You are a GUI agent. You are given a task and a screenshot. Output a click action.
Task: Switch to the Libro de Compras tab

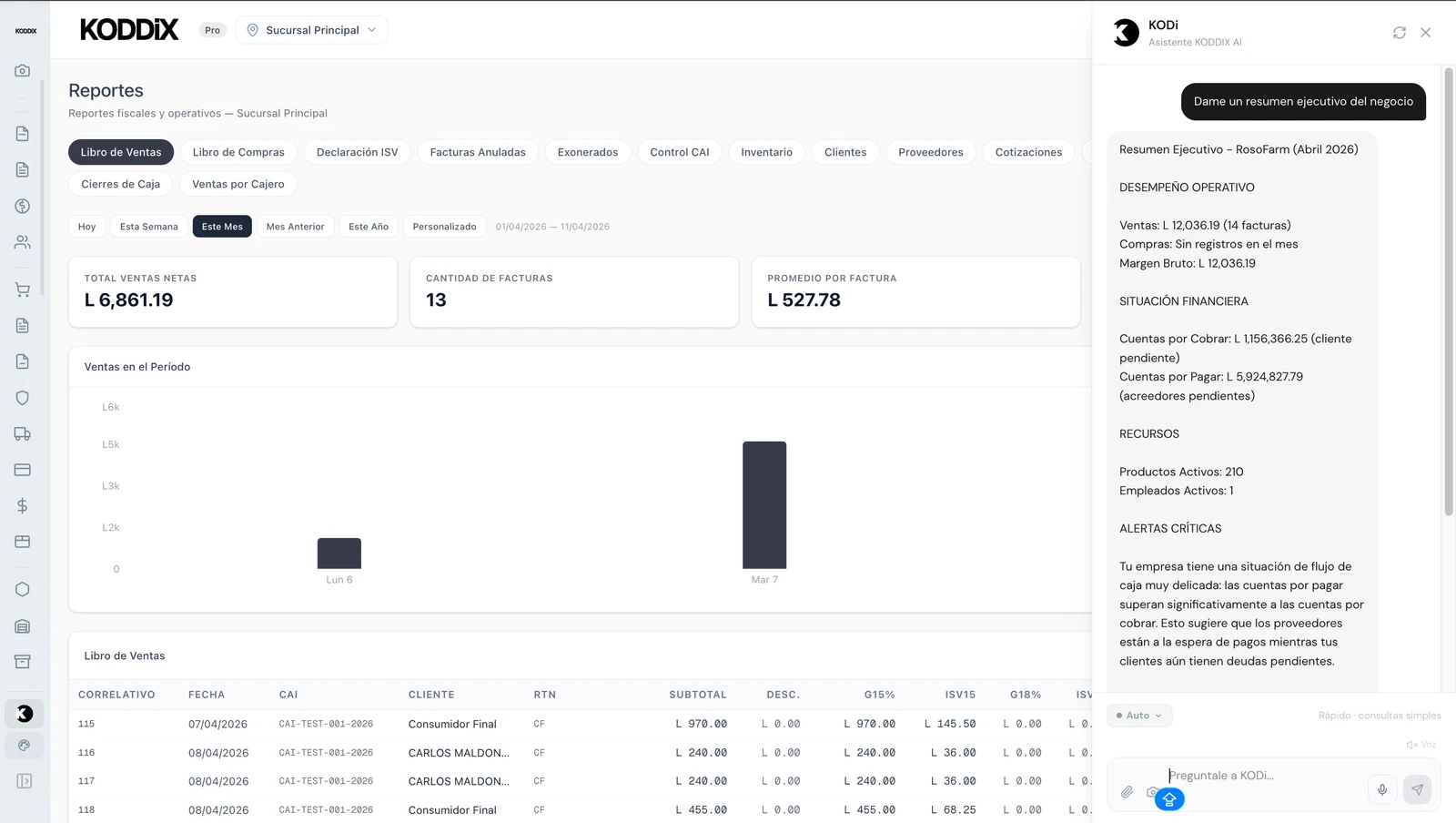tap(238, 152)
